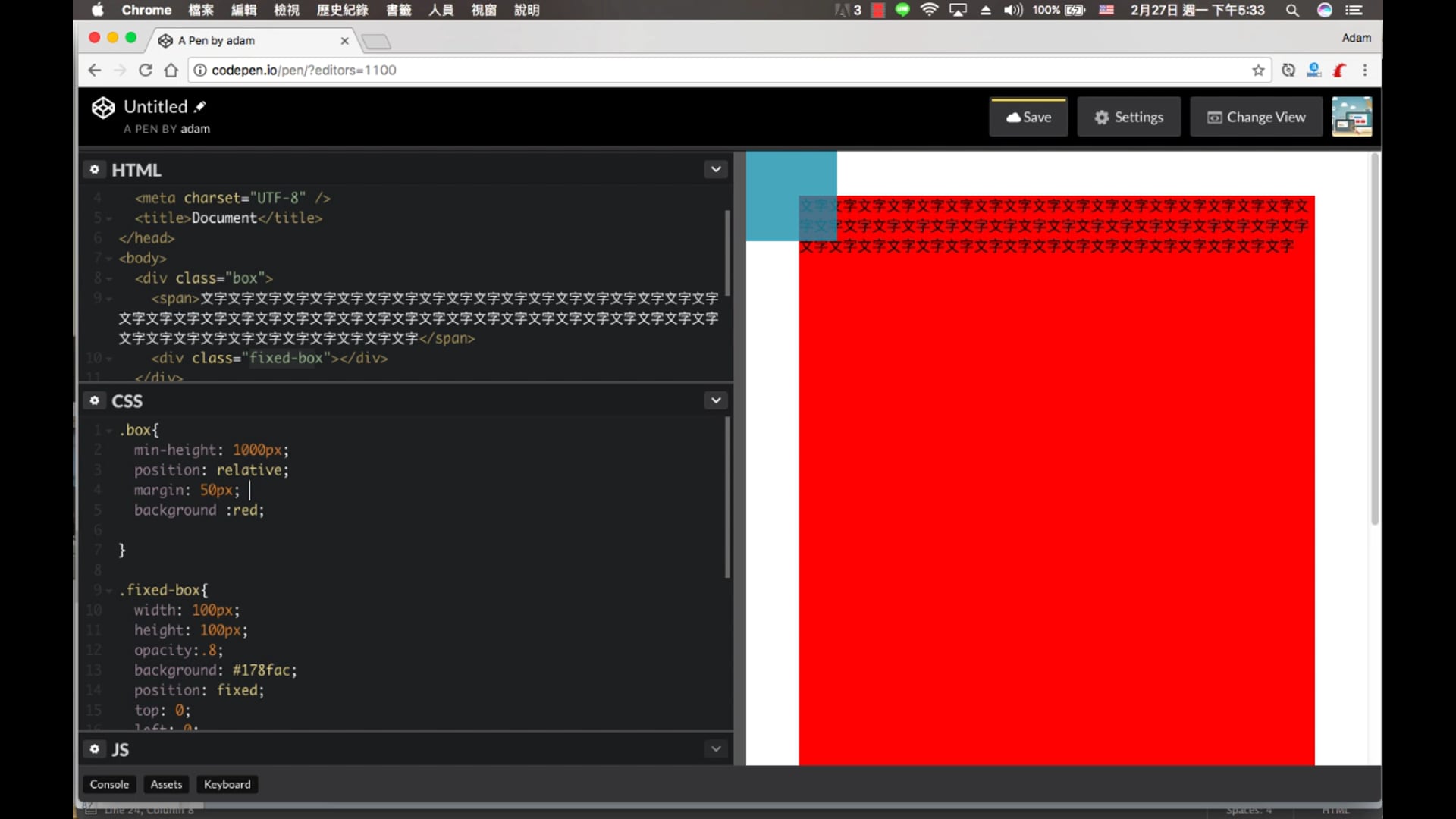Expand the CSS panel dropdown chevron
The image size is (1456, 819).
tap(715, 400)
